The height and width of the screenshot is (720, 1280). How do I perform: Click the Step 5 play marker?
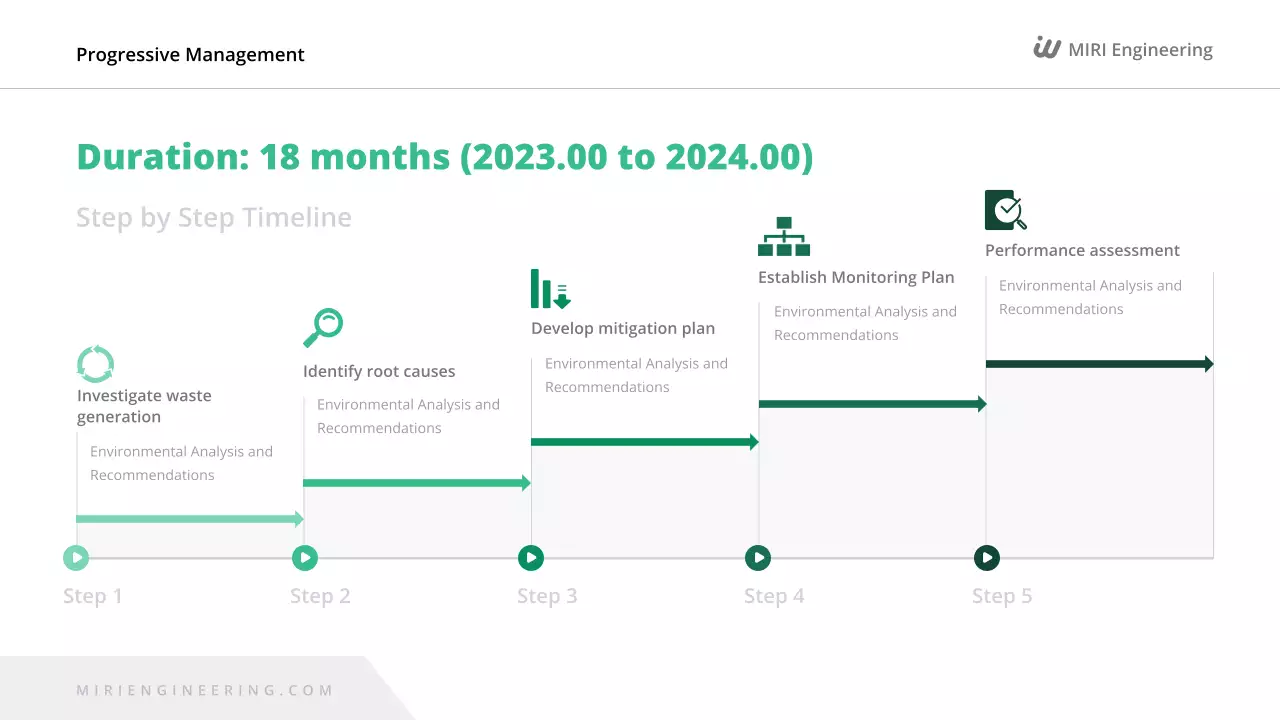coord(987,558)
